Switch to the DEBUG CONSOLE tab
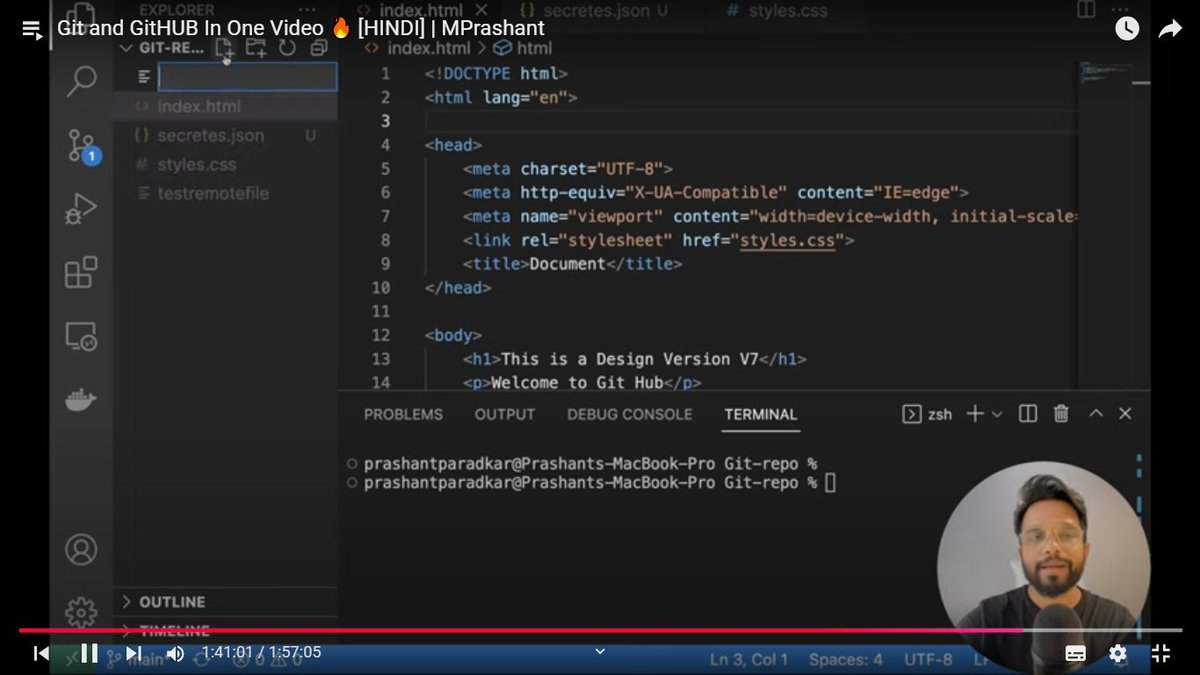This screenshot has height=675, width=1200. pyautogui.click(x=630, y=414)
